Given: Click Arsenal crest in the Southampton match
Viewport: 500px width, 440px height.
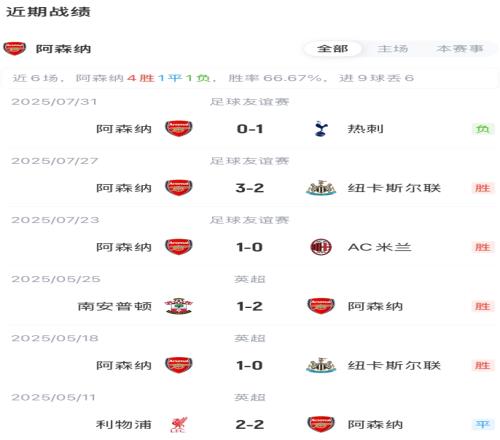Looking at the screenshot, I should [321, 306].
